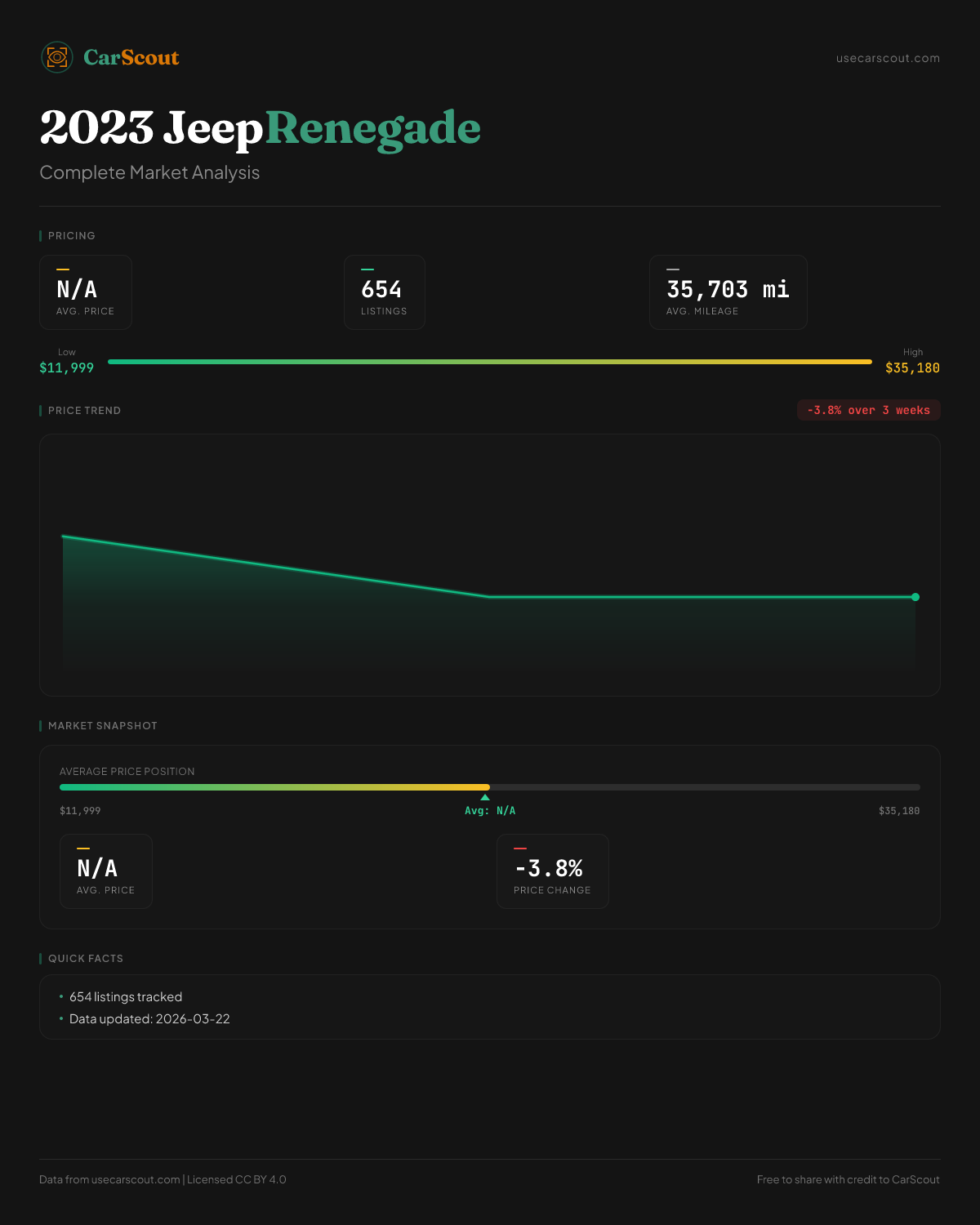Click the Average Price Position progress bar

click(x=490, y=787)
